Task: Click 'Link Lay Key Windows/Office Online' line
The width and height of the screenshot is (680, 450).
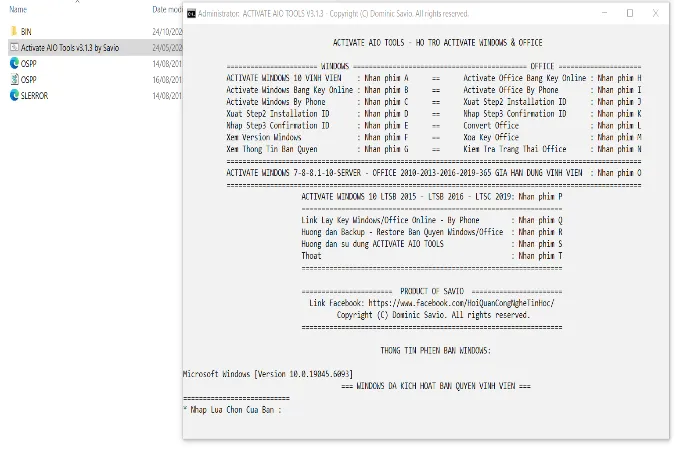Action: (x=432, y=220)
